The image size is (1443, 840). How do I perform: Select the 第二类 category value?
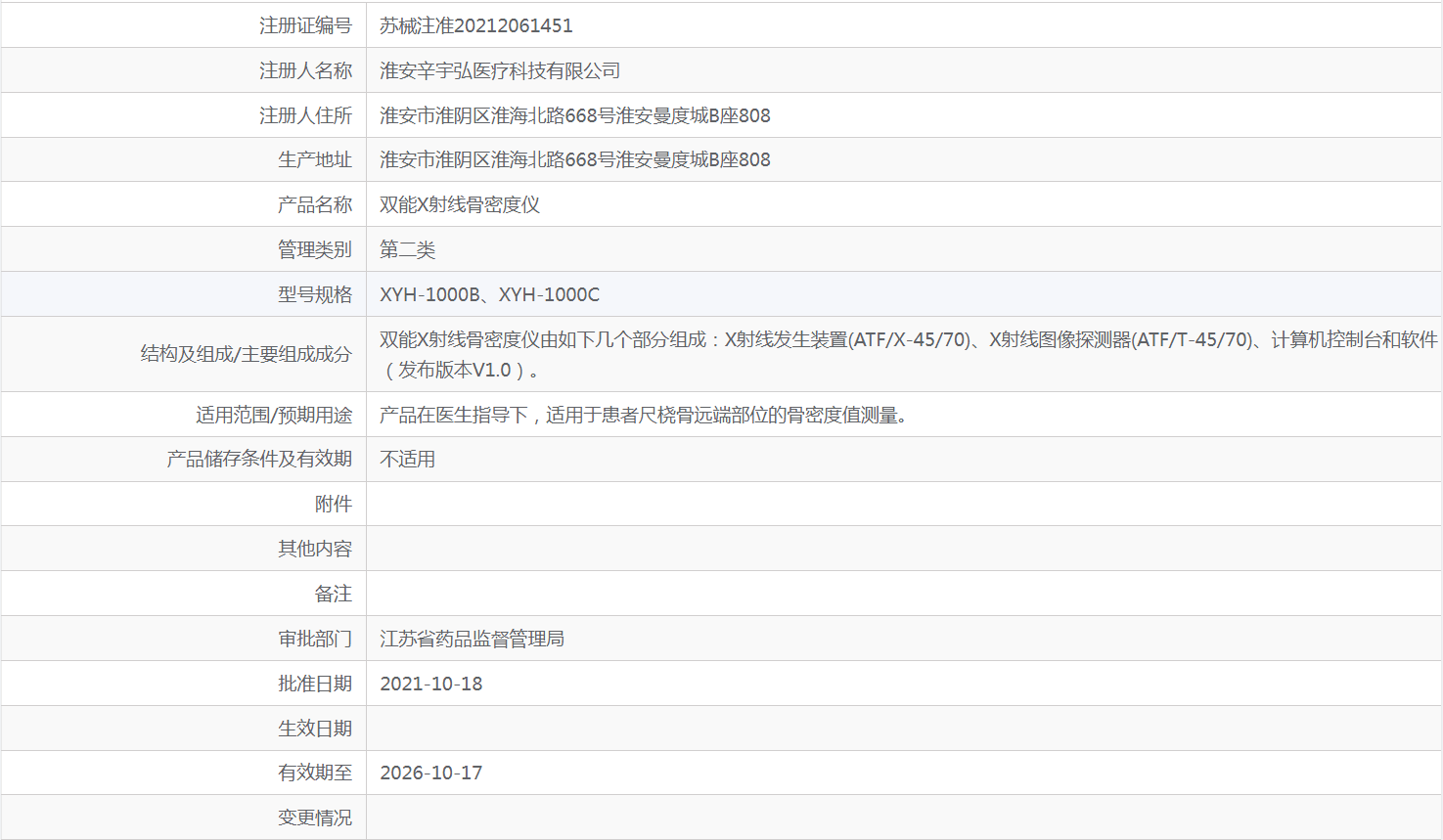(x=408, y=249)
